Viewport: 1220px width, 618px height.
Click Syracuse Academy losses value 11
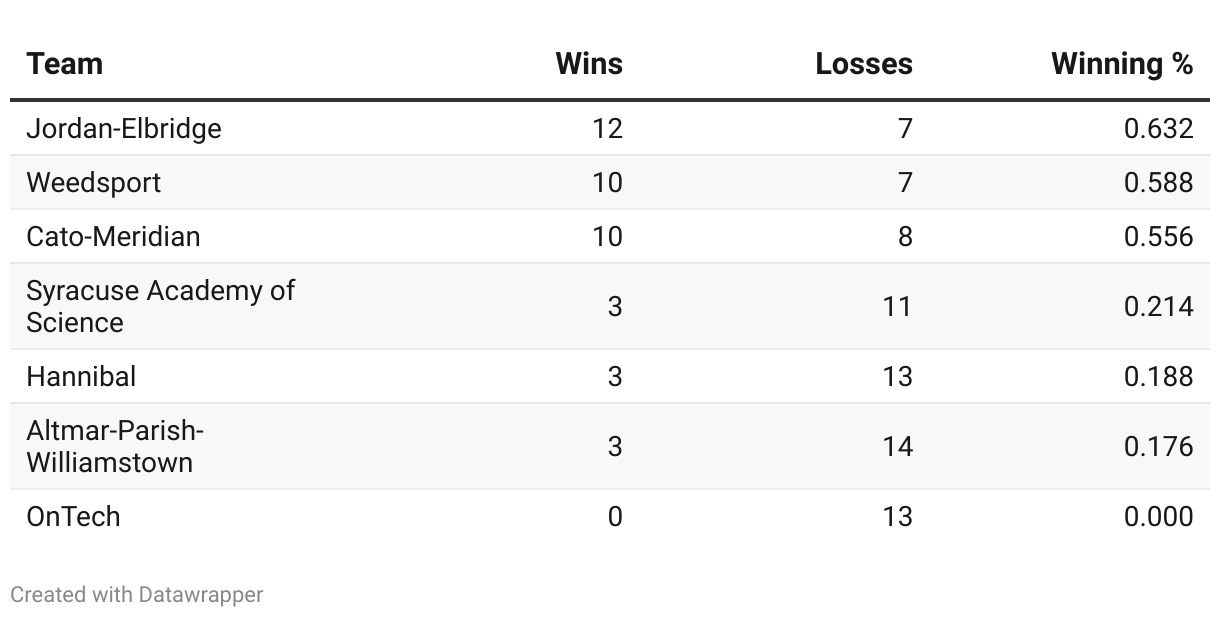click(897, 306)
